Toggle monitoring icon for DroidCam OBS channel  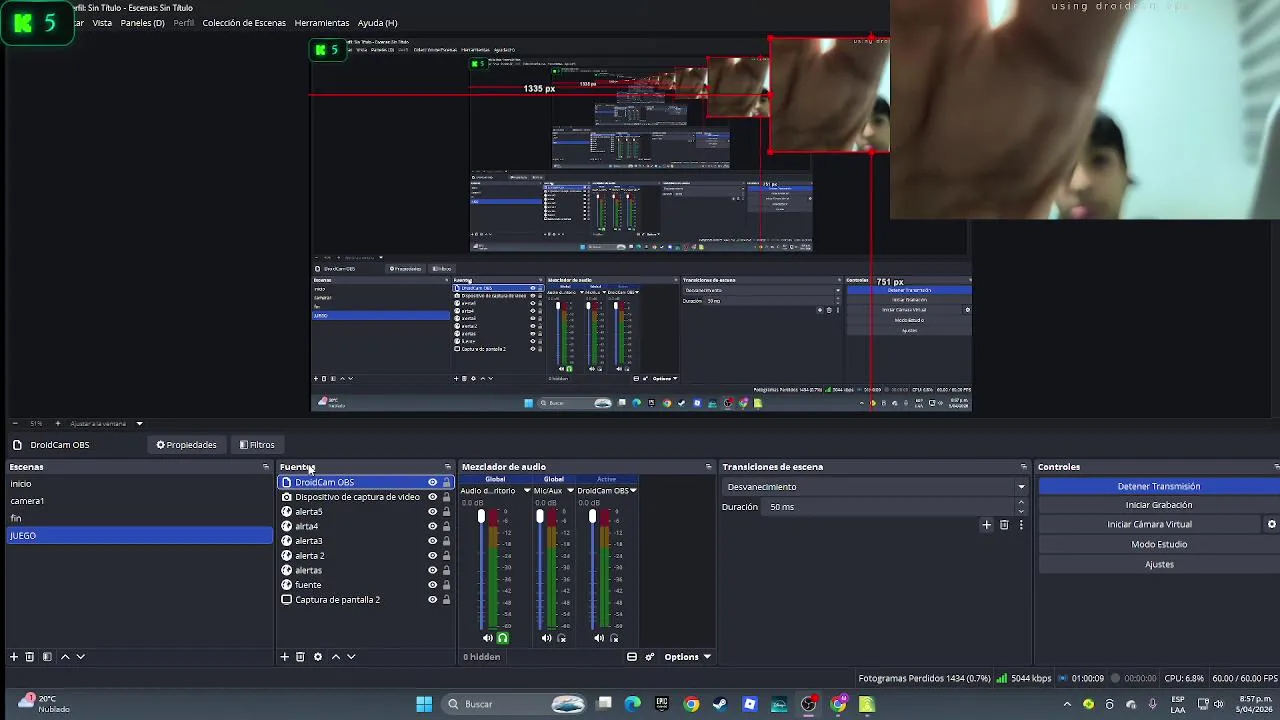[x=614, y=638]
